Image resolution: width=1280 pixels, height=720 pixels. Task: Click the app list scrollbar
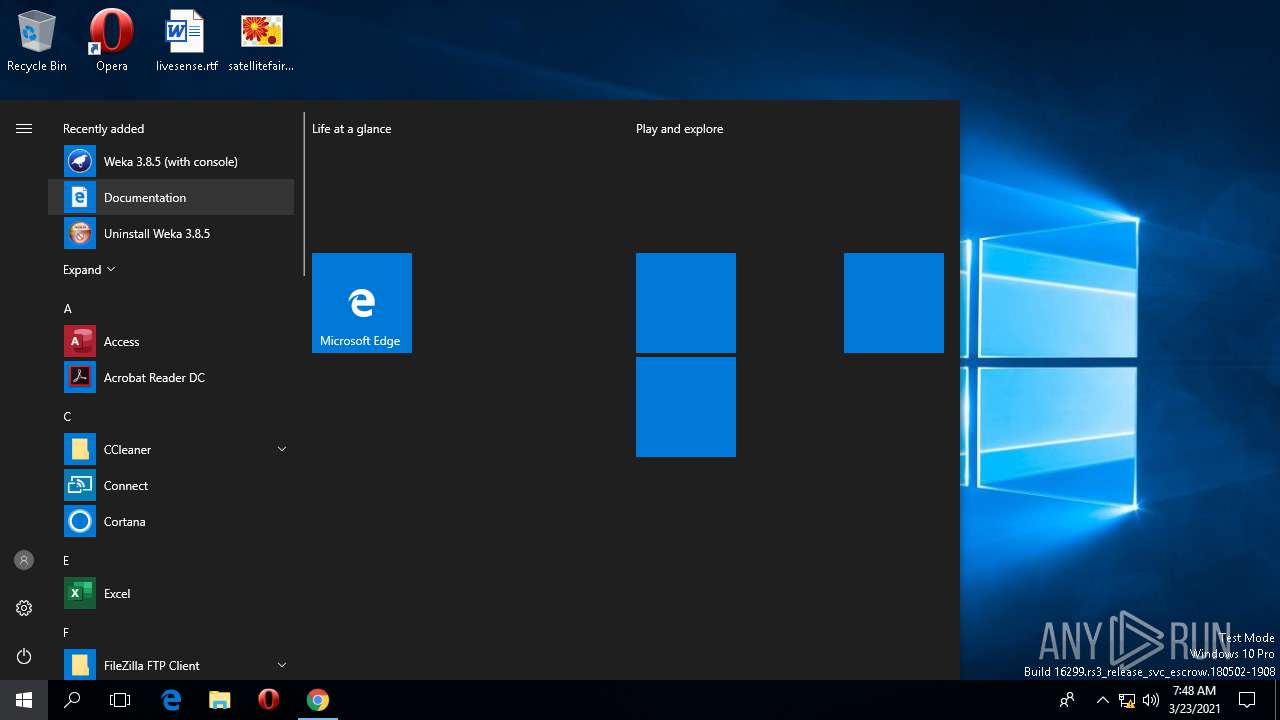(x=304, y=195)
